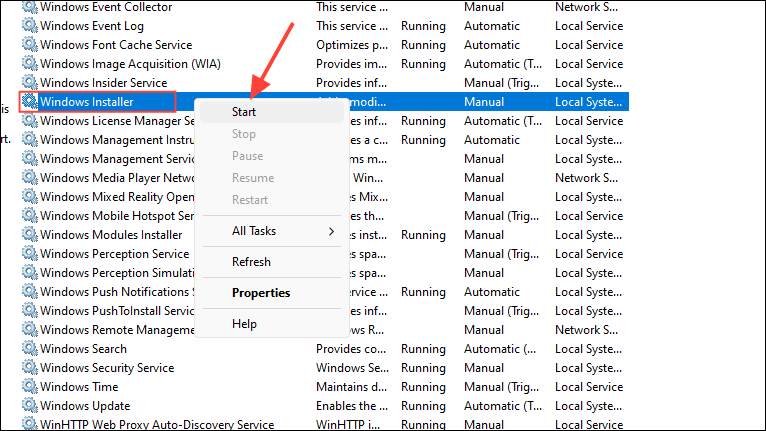Screen dimensions: 766x431
Task: Click the gear icon beside Windows Image Acquisition (WIA)
Action: [x=30, y=64]
